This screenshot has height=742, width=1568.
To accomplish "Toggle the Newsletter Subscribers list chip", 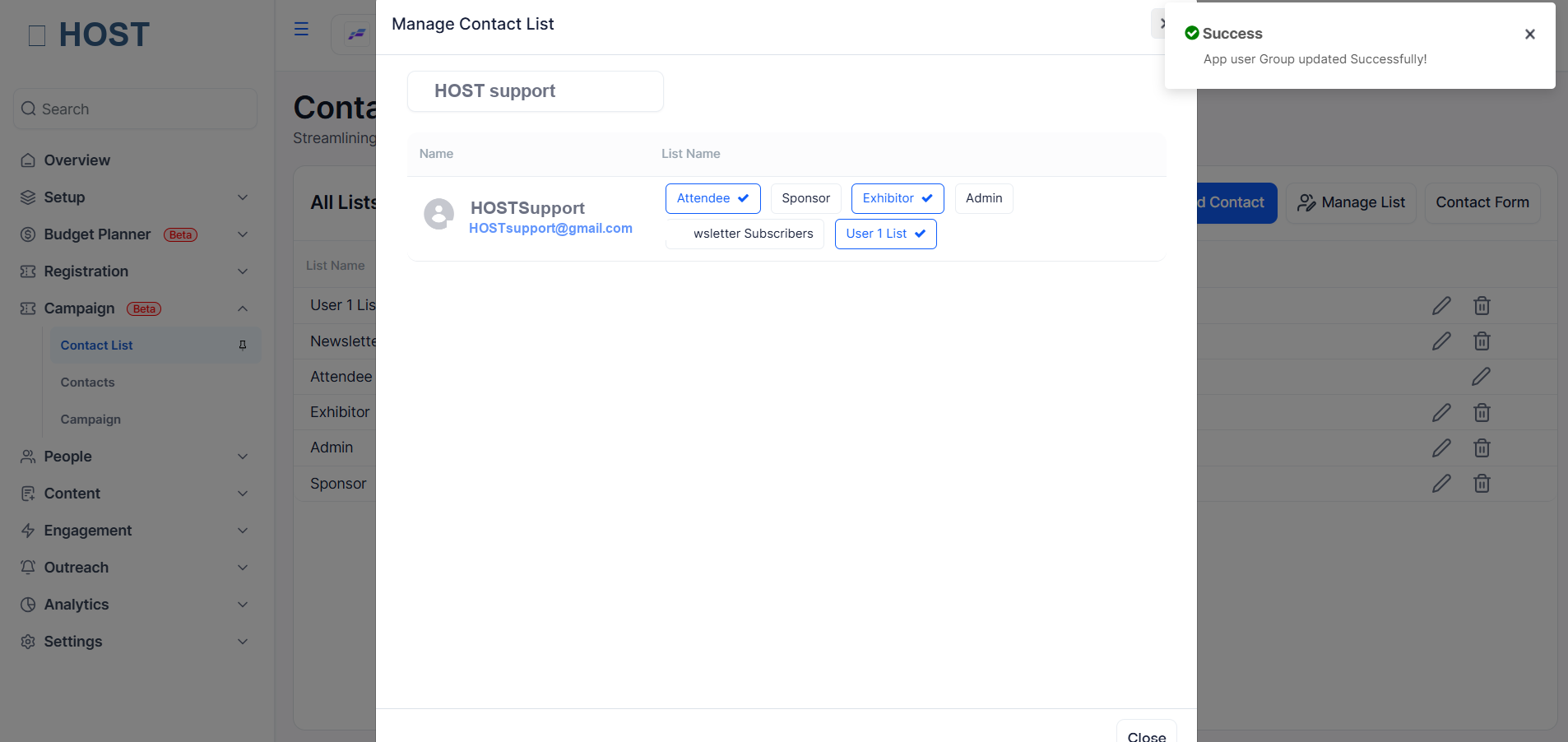I will click(x=745, y=234).
